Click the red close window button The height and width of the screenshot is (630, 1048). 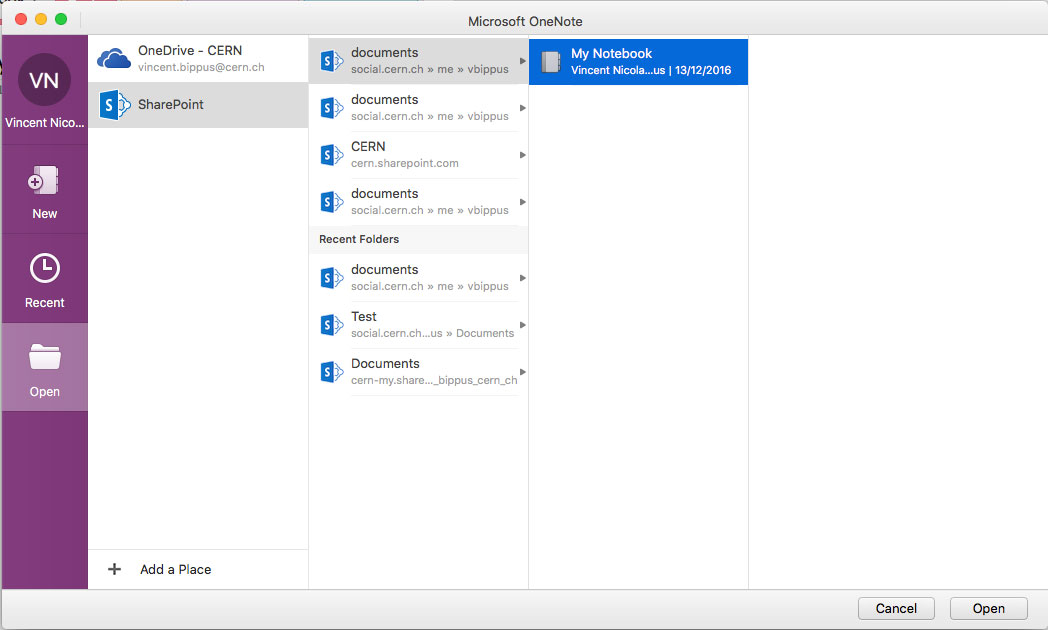[x=21, y=19]
